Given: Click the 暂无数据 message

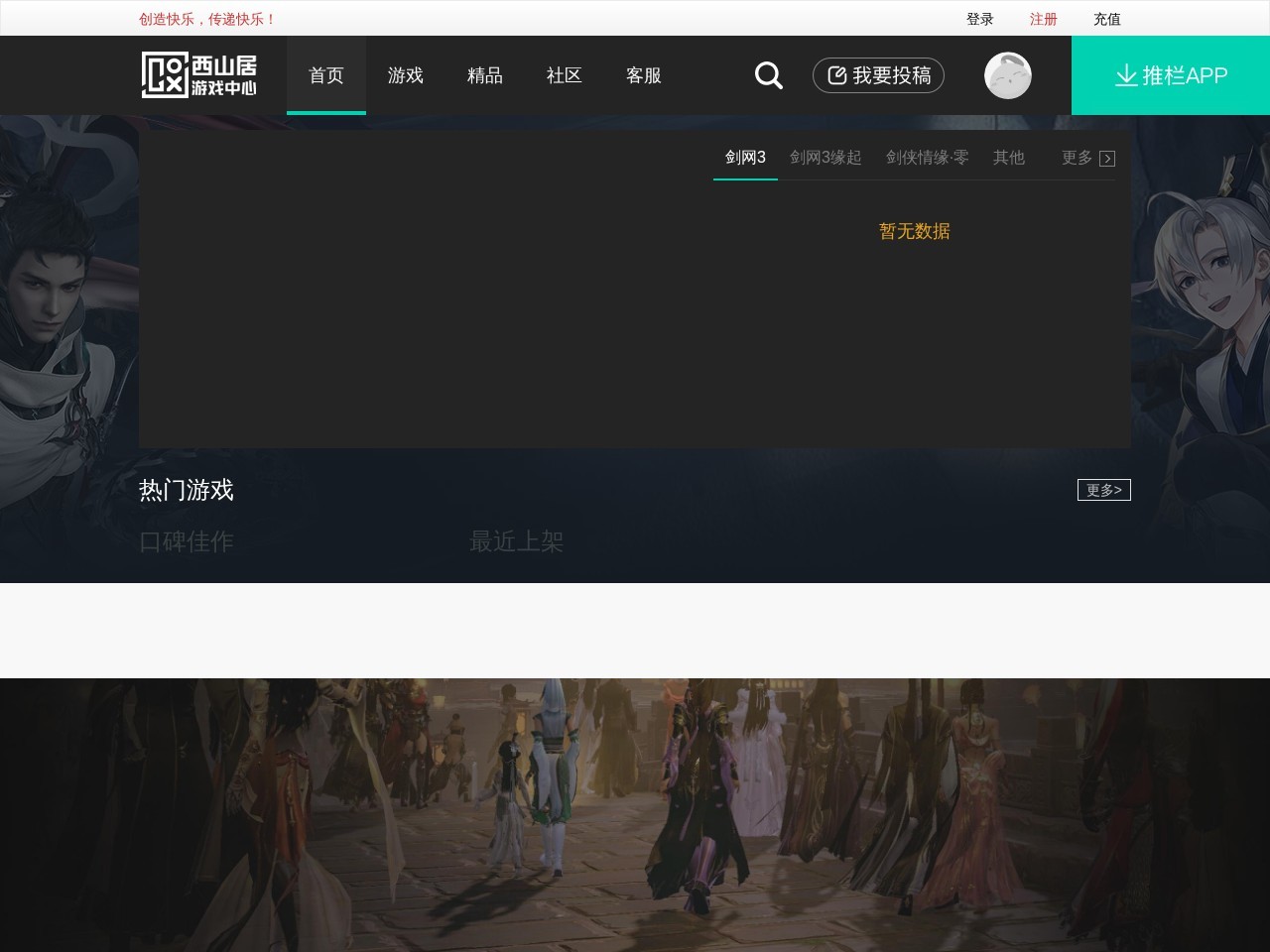Looking at the screenshot, I should [x=915, y=231].
